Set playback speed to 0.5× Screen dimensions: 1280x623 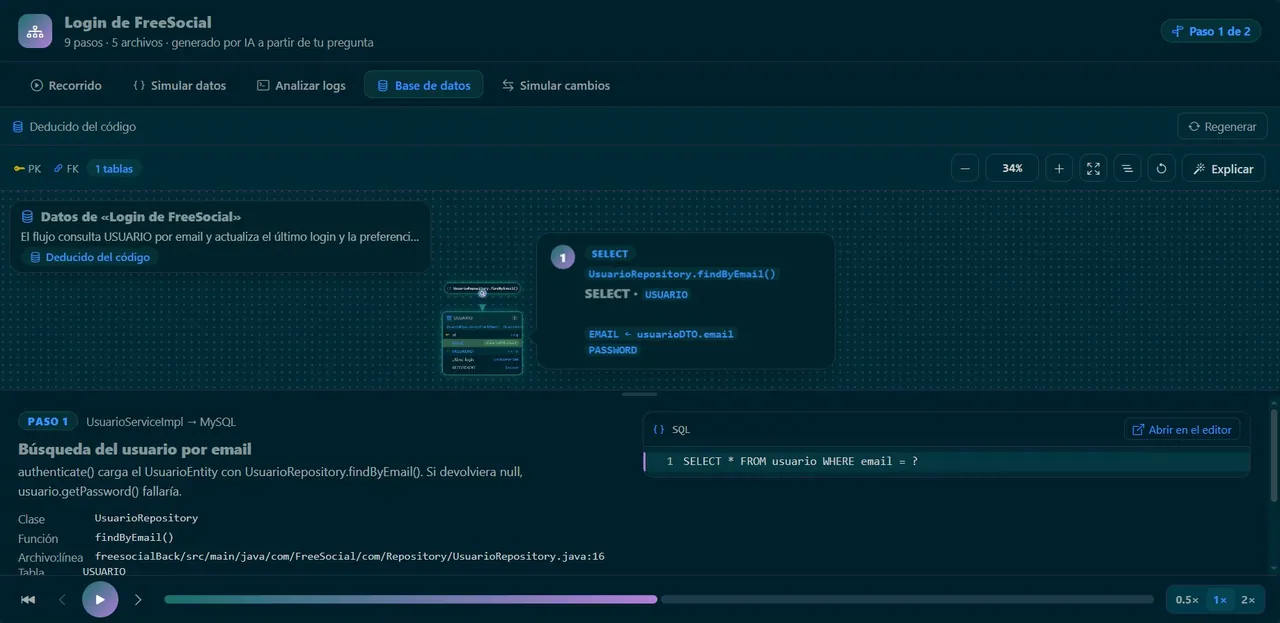pyautogui.click(x=1187, y=599)
